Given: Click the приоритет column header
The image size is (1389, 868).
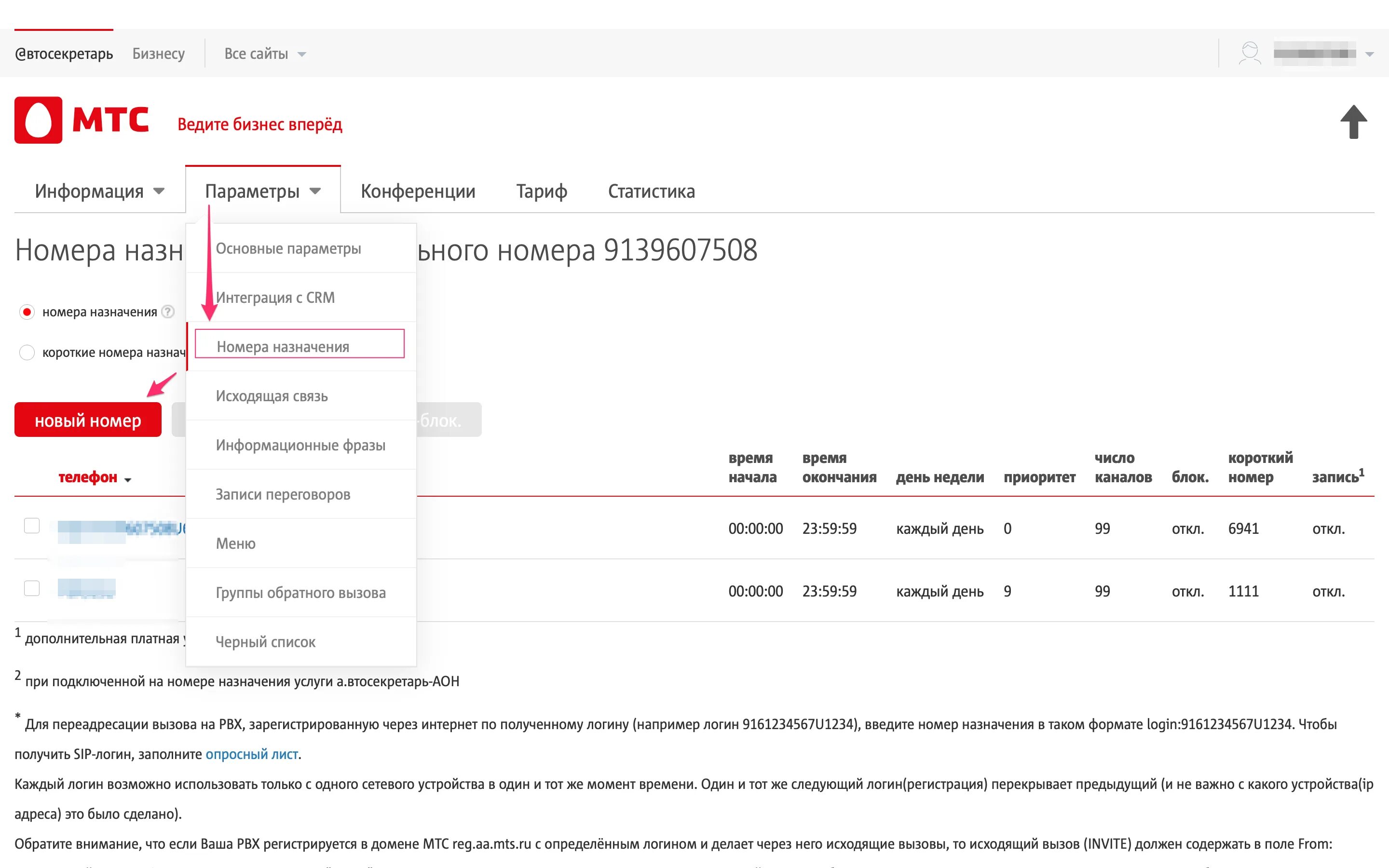Looking at the screenshot, I should tap(1039, 477).
